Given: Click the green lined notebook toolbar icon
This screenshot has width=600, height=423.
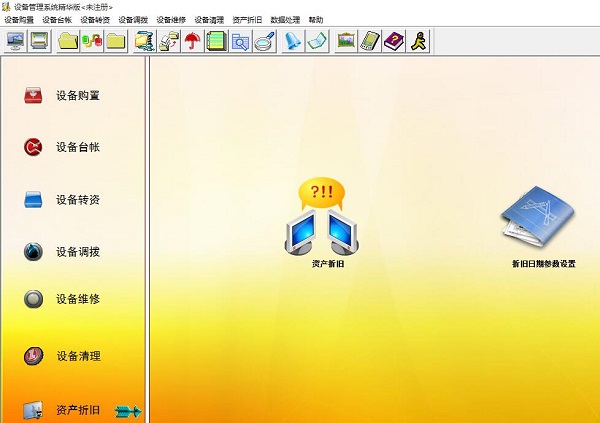Looking at the screenshot, I should 217,41.
